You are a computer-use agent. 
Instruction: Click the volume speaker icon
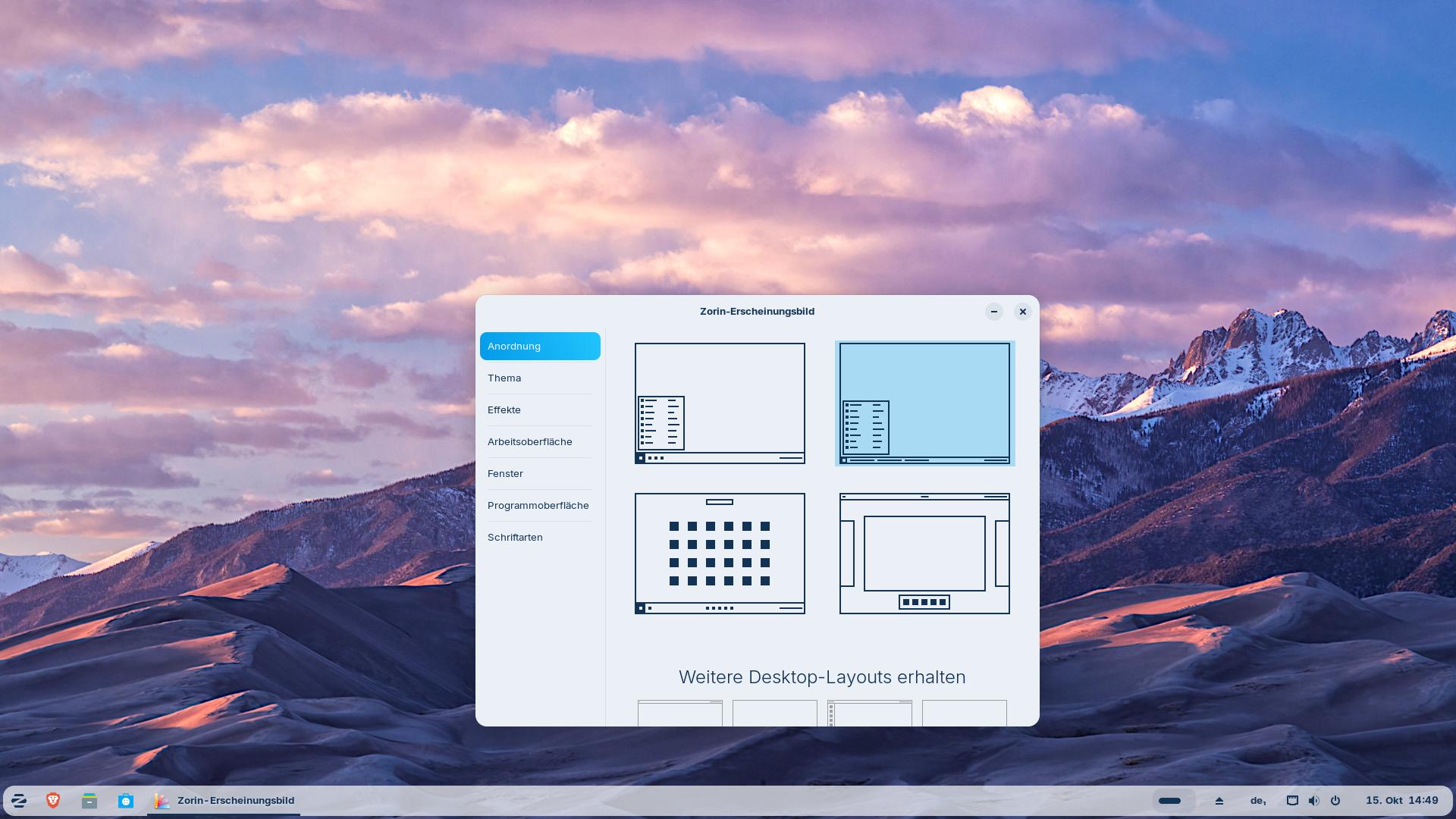point(1313,801)
